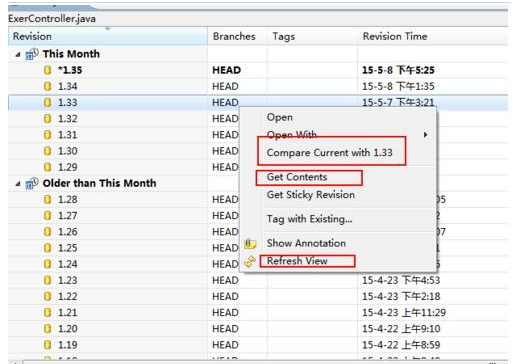
Task: Click the revision icon next to 1.30
Action: [x=48, y=151]
